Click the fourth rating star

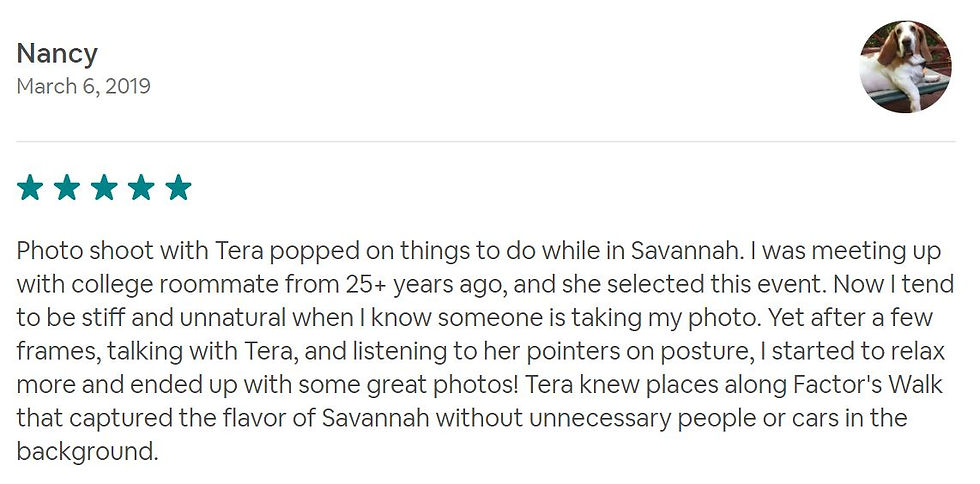click(141, 188)
